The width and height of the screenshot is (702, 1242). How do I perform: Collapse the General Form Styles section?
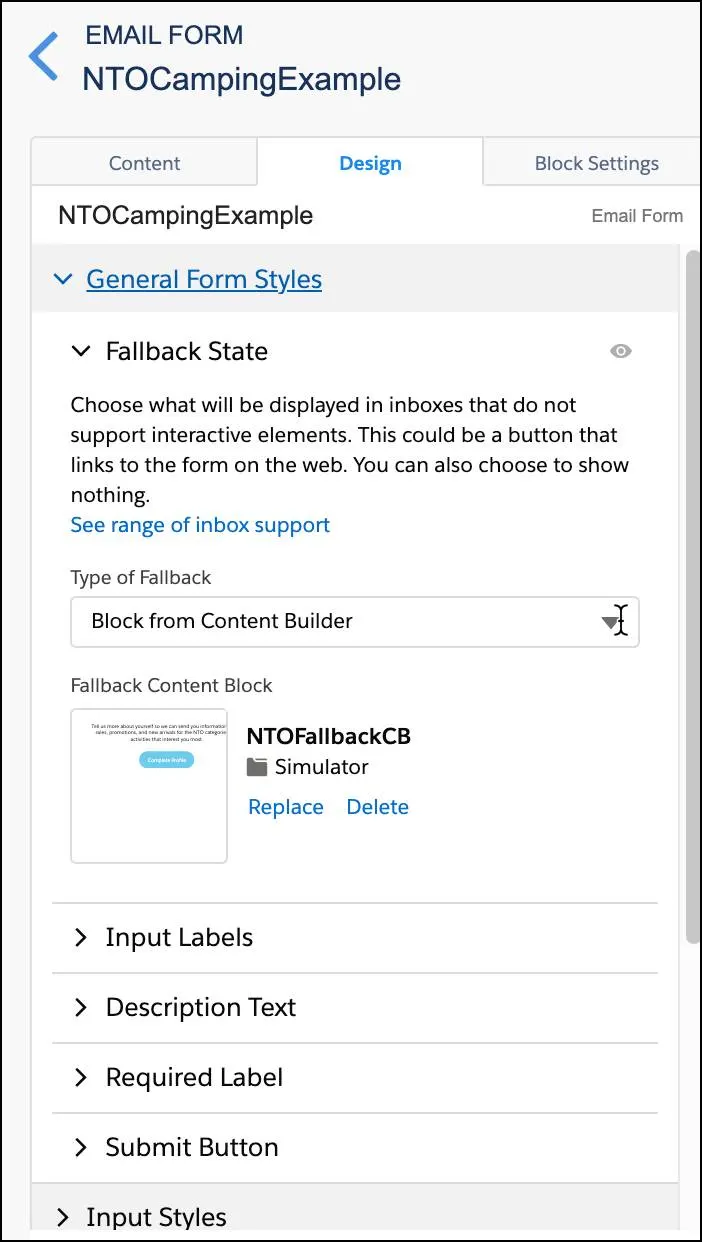point(63,279)
